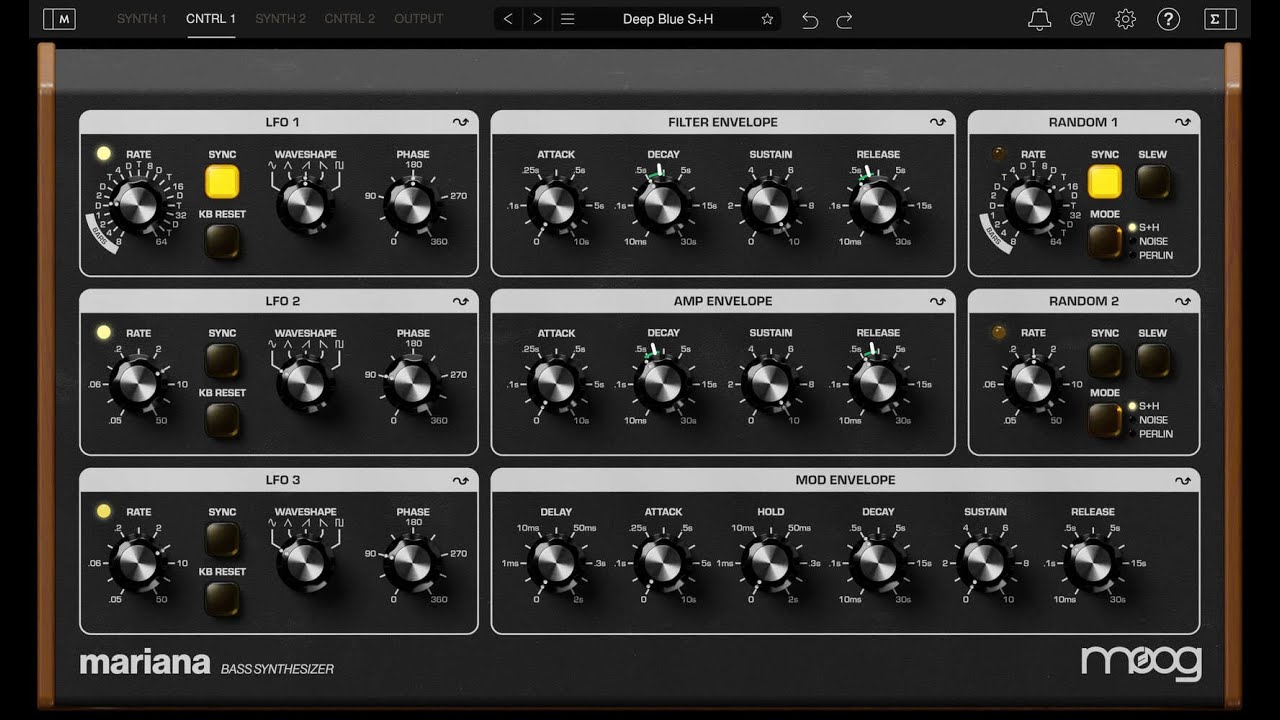The image size is (1280, 720).
Task: Open LFO 1 modulation assign icon
Action: (x=460, y=122)
